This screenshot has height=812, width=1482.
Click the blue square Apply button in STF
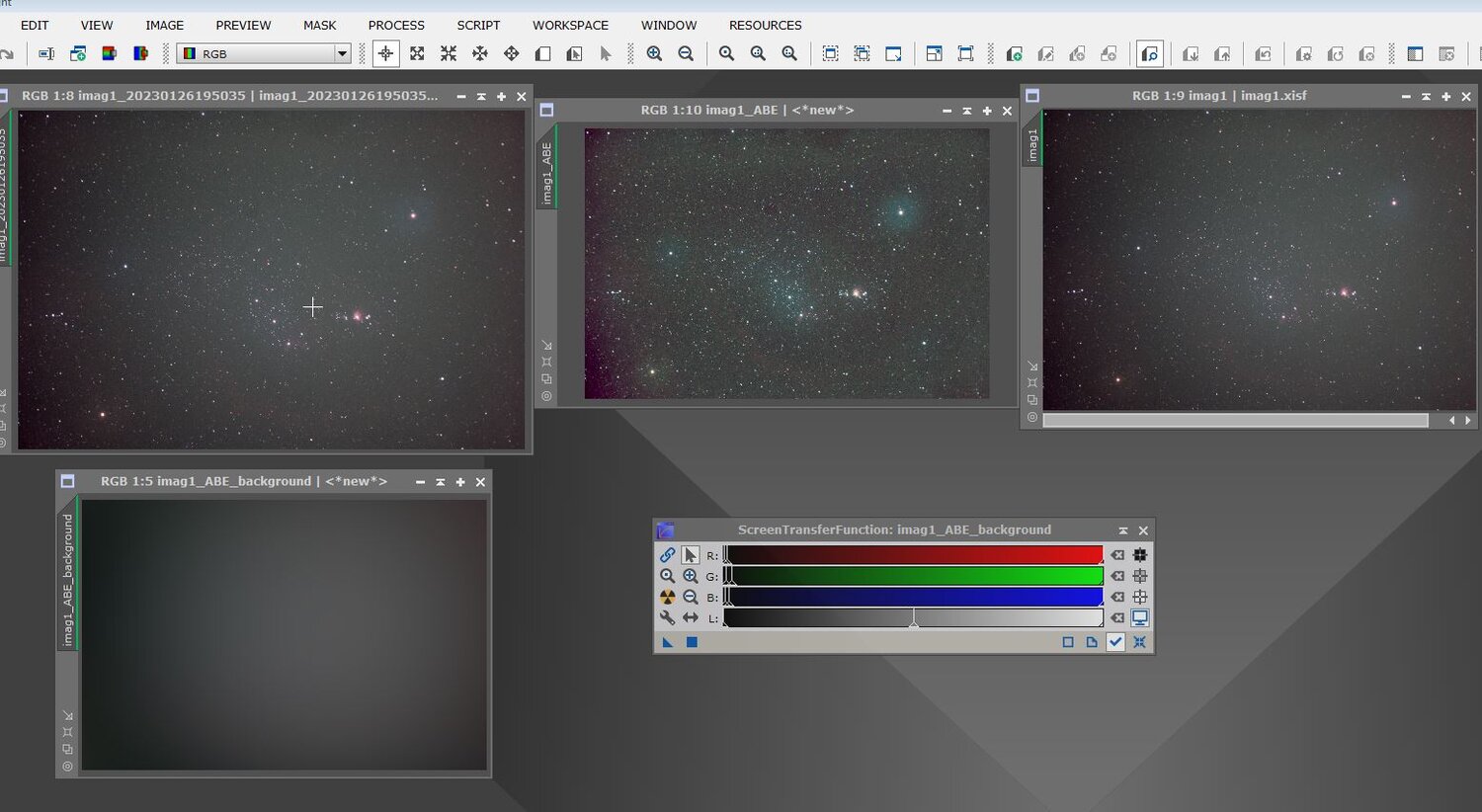[x=692, y=642]
